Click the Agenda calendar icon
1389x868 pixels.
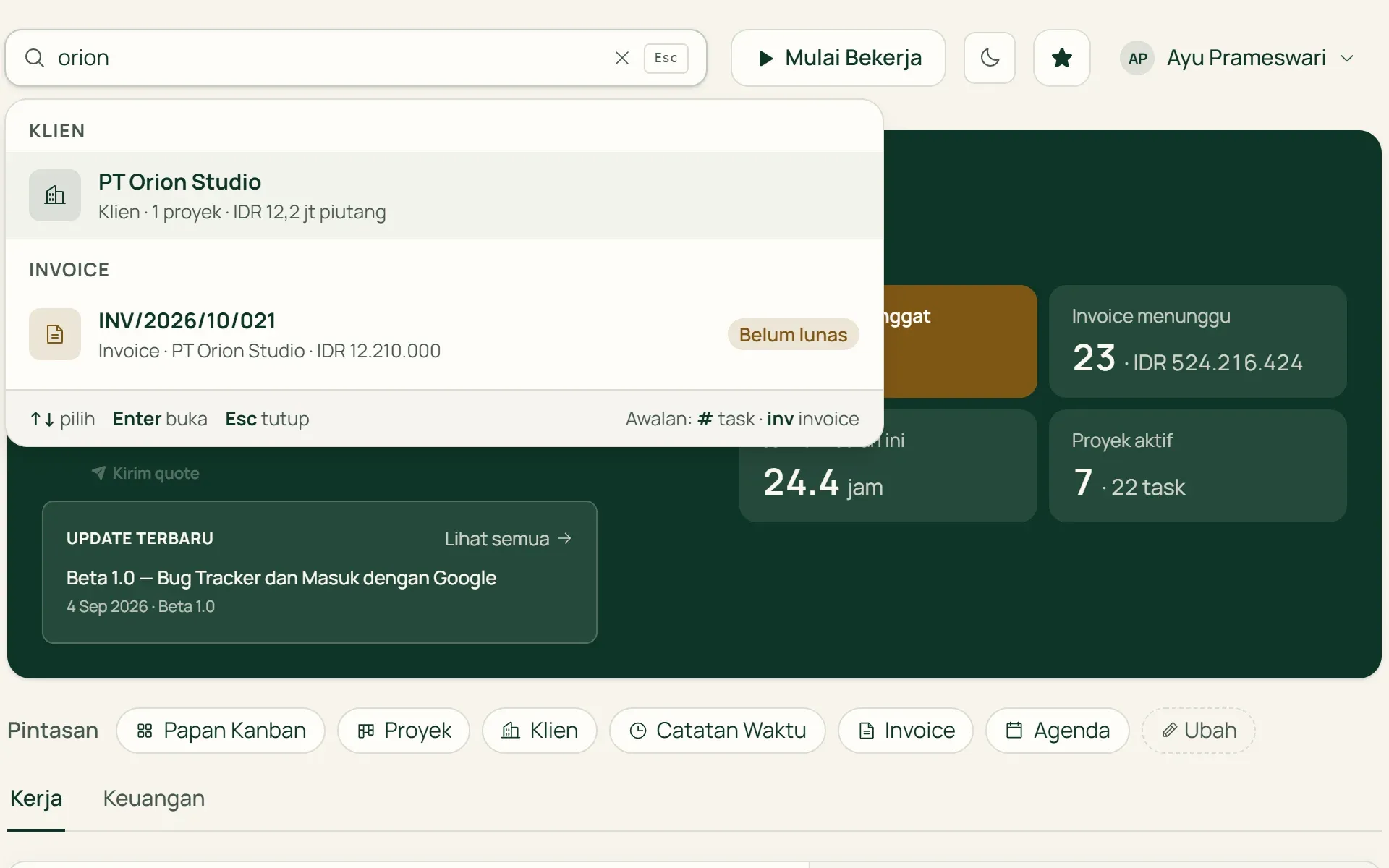point(1014,731)
